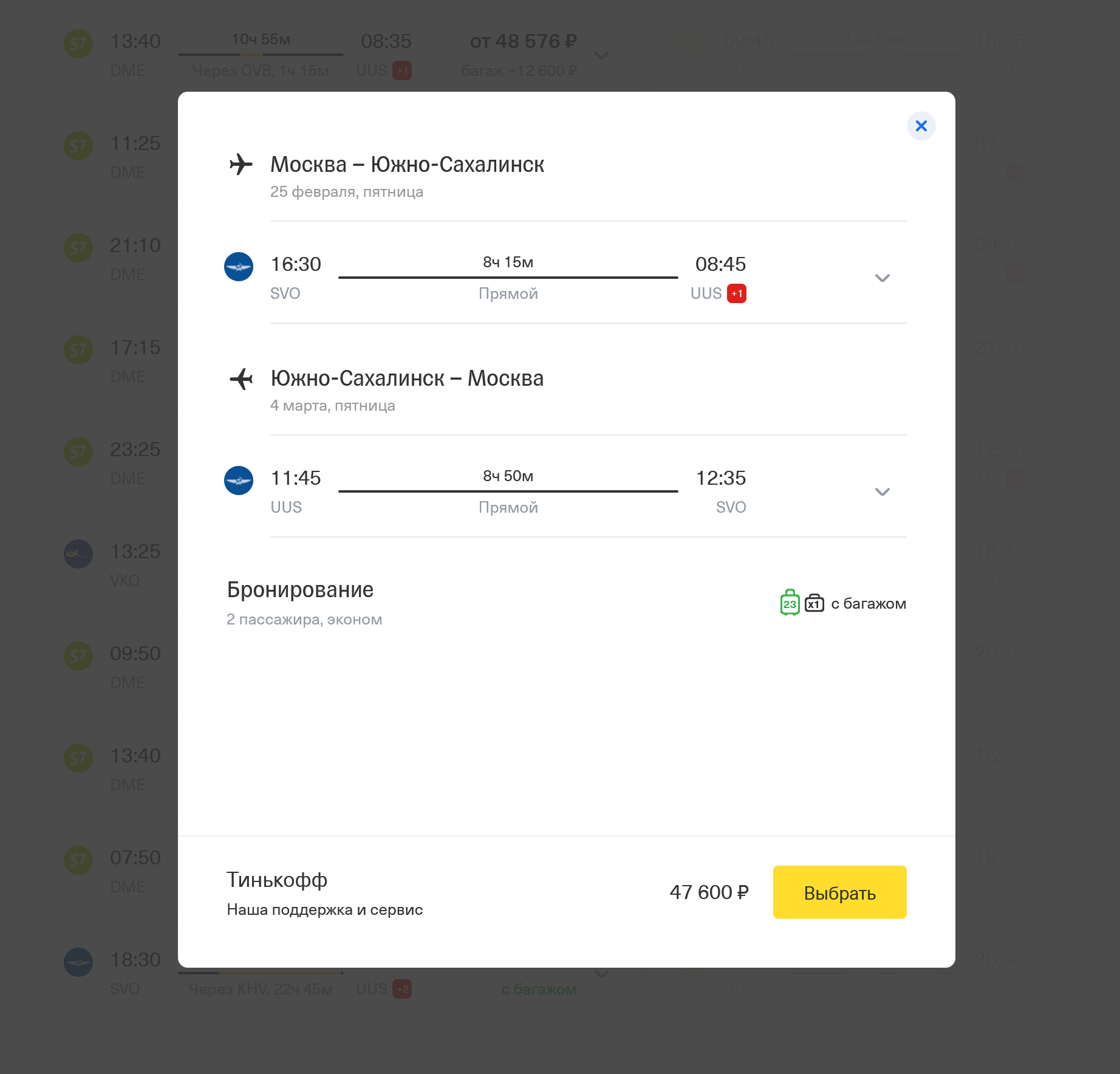Click 12:35 arrival time at SVO
The height and width of the screenshot is (1074, 1120).
tap(720, 478)
